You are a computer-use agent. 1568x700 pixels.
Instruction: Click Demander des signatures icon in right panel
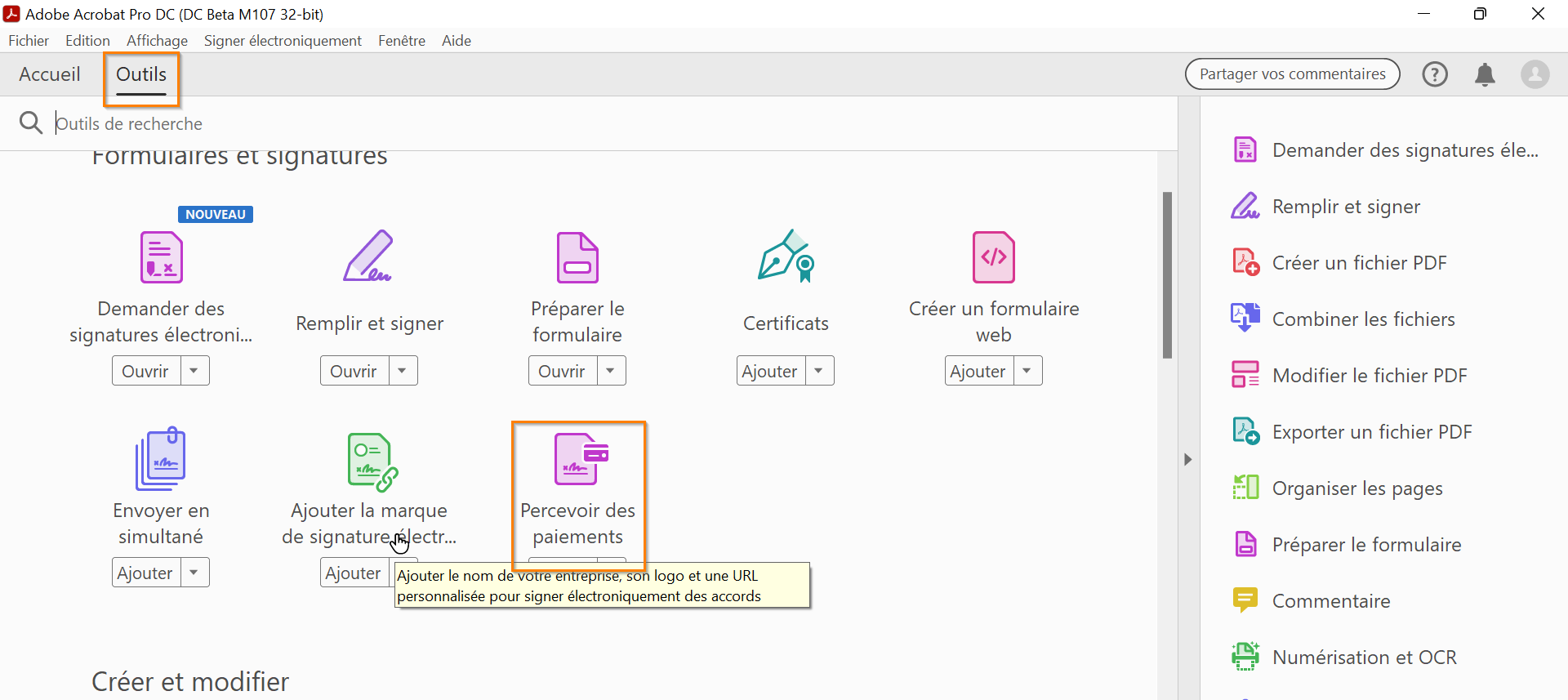1245,149
